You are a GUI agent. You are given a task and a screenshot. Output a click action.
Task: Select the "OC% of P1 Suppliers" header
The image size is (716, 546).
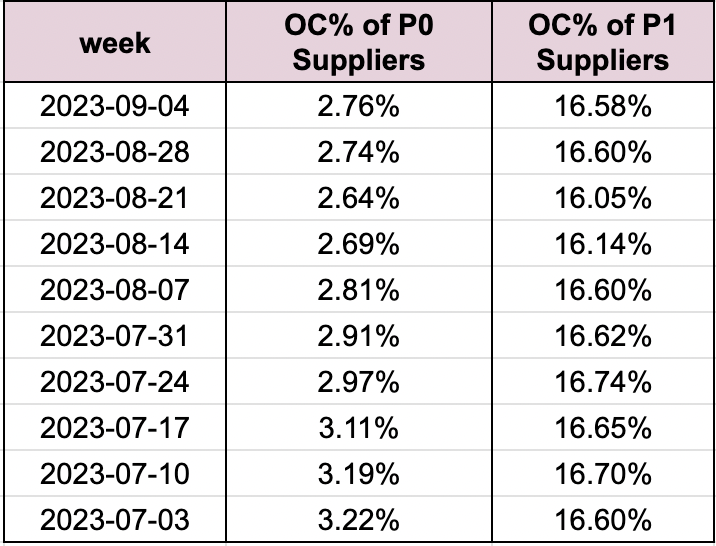601,43
